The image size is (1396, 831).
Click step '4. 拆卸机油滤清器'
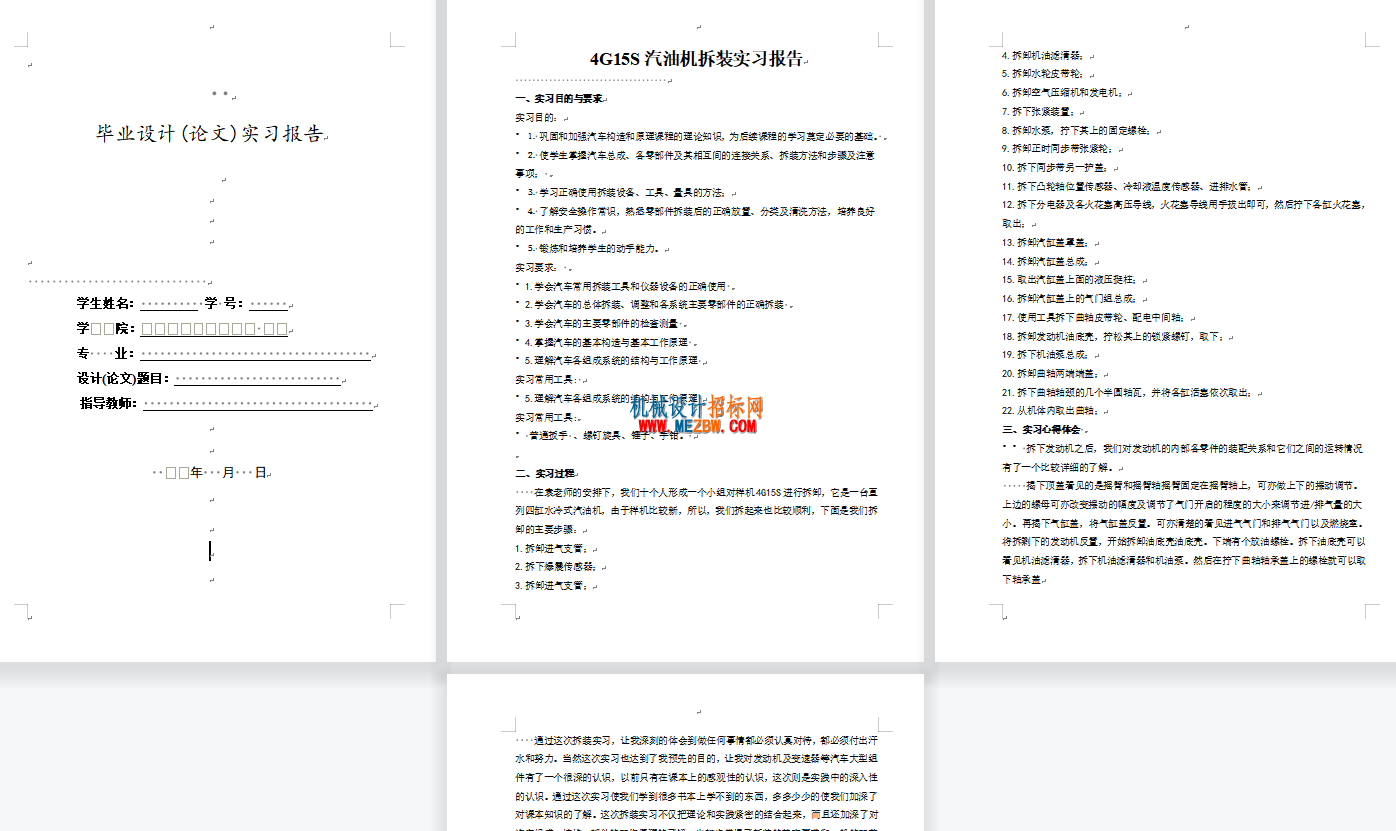(1042, 55)
